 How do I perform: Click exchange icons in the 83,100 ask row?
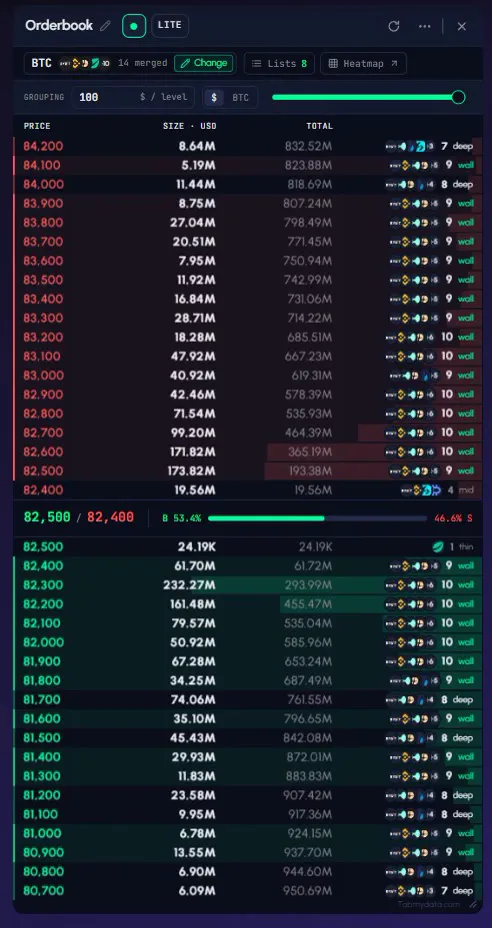tap(410, 356)
